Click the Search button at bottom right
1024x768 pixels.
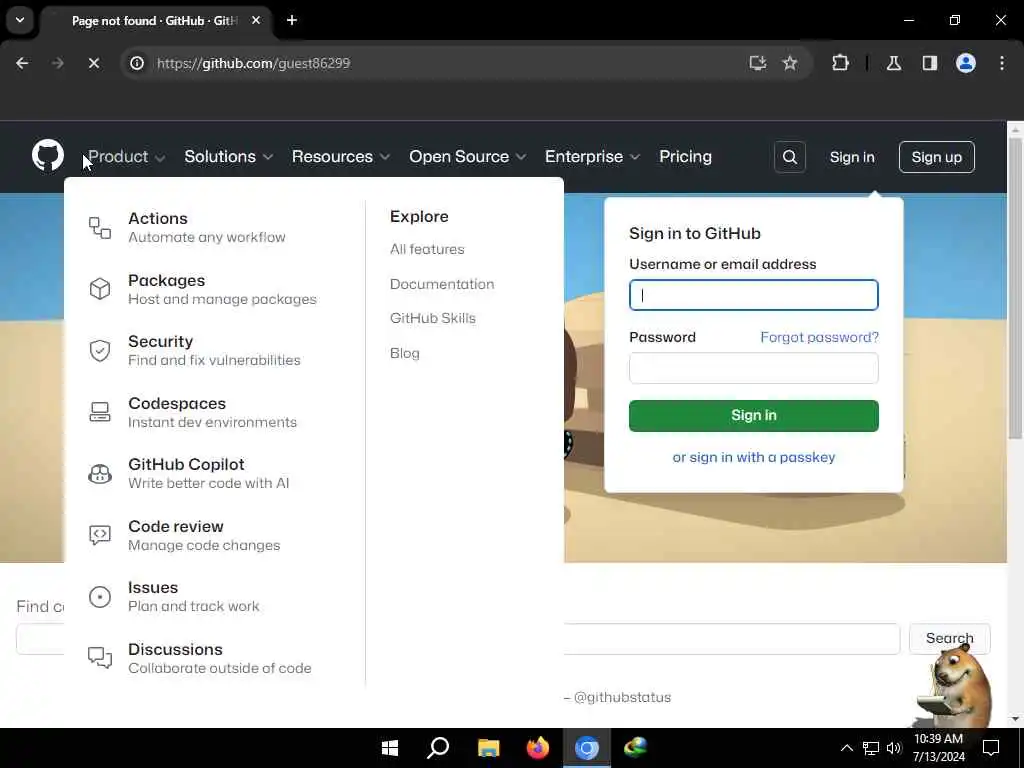click(x=950, y=638)
